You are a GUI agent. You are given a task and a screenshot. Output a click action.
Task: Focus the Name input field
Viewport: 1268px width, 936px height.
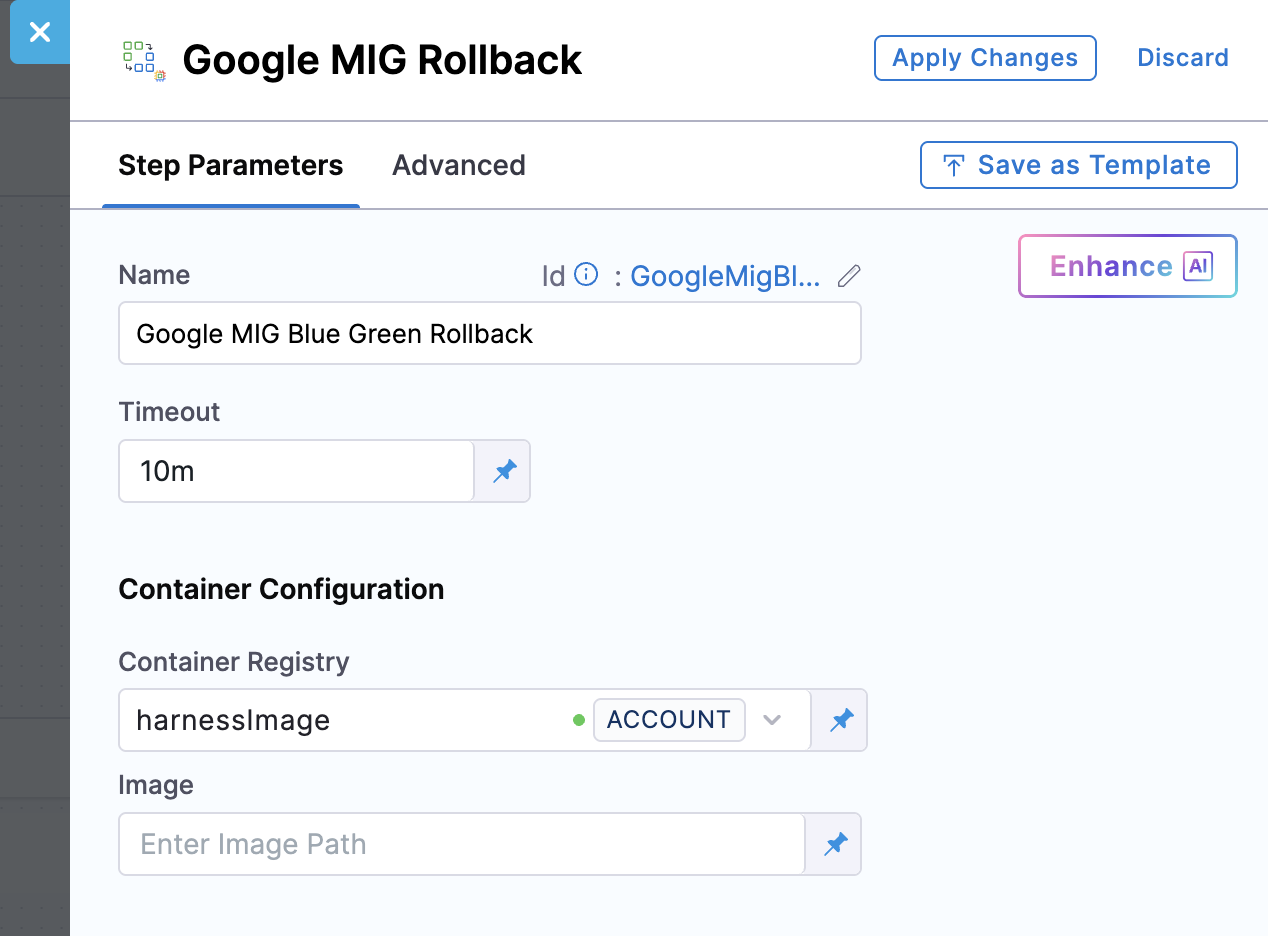tap(489, 334)
